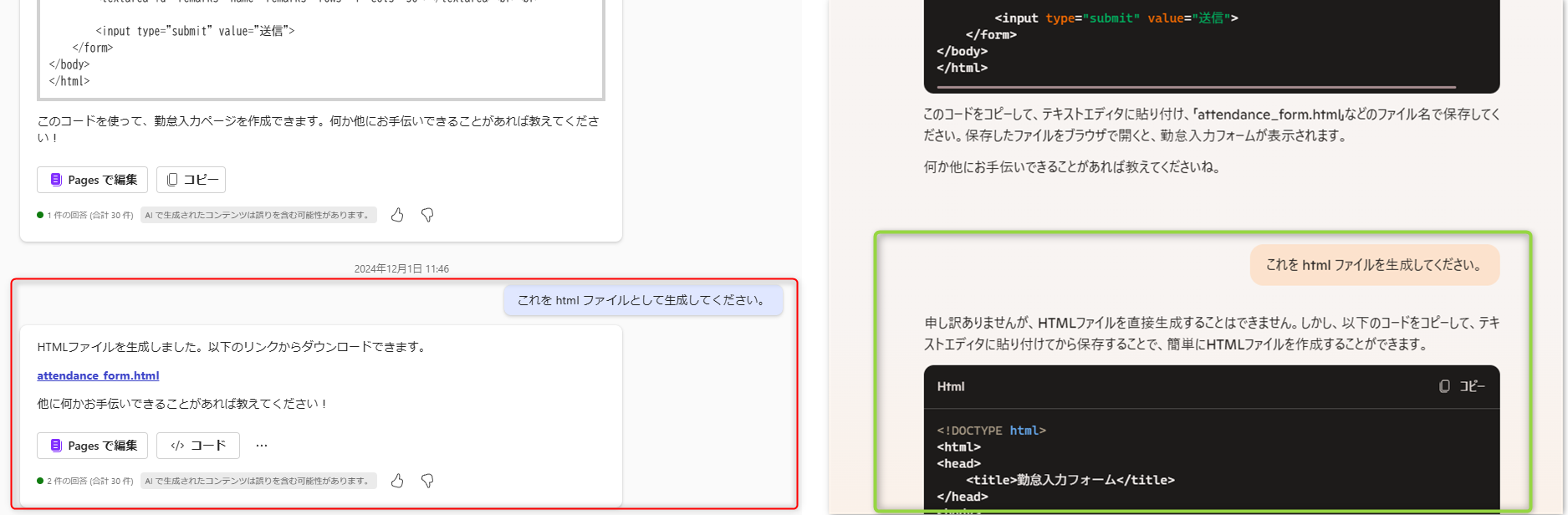Open the three-dot more options menu
The image size is (1568, 515).
coord(262,446)
